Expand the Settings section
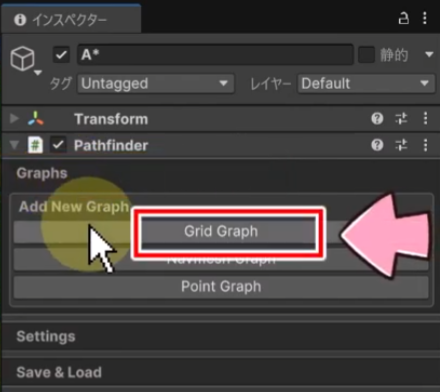The image size is (440, 392). [220, 336]
